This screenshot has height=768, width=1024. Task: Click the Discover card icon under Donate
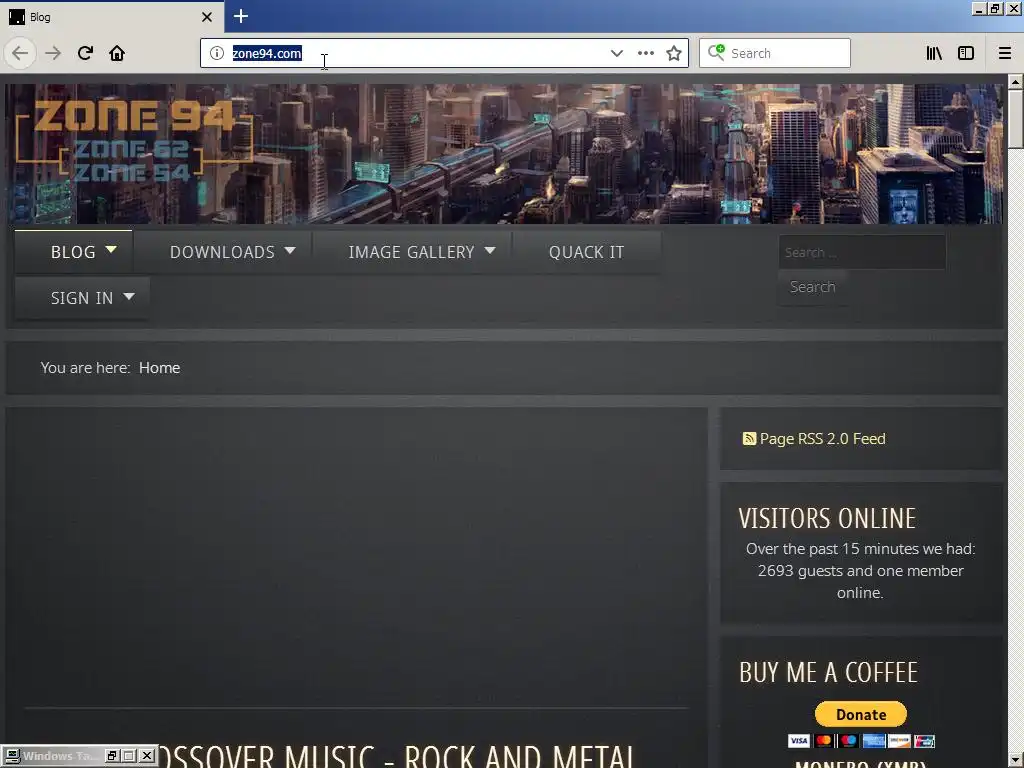pos(899,741)
